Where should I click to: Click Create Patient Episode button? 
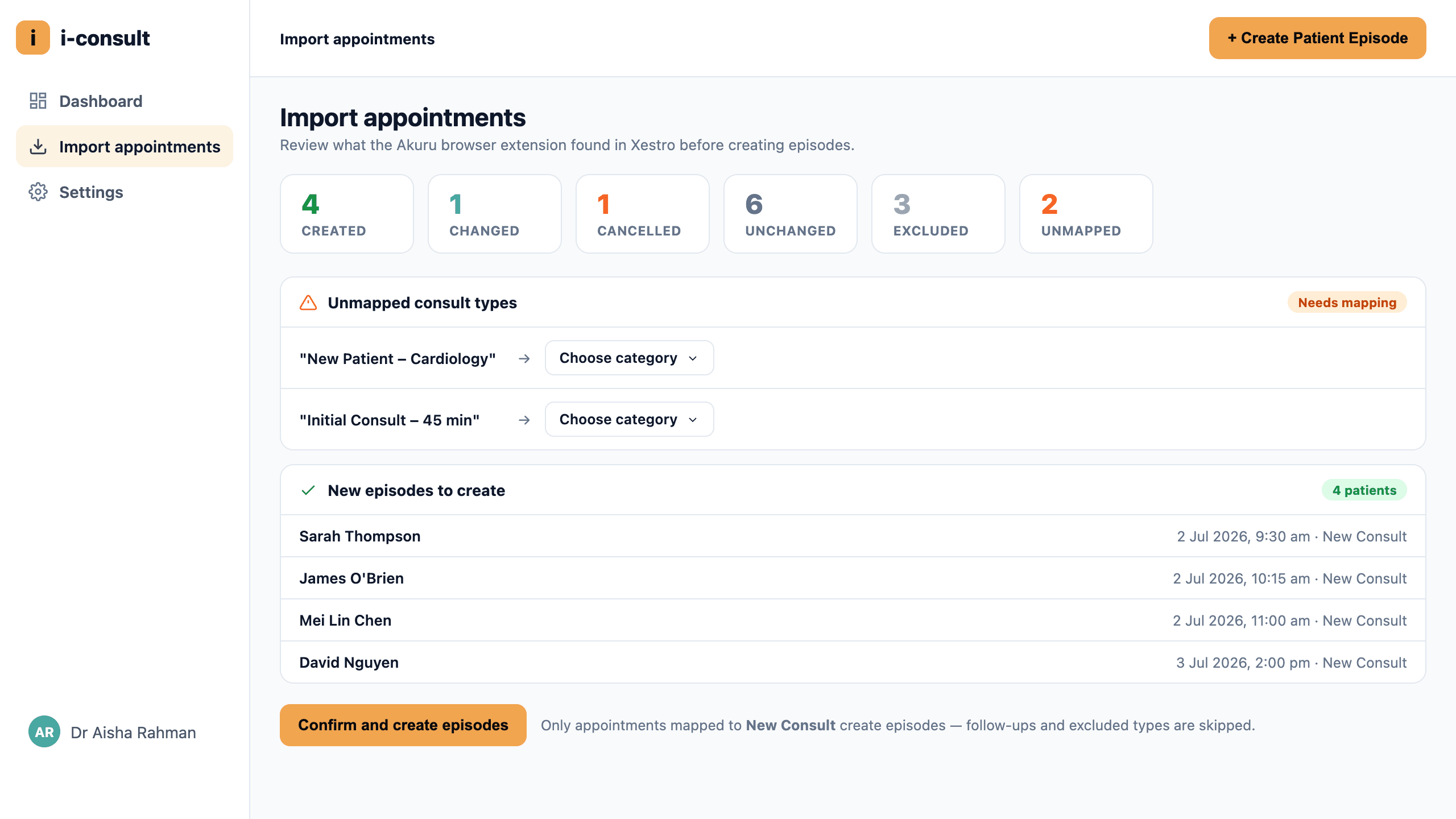1317,38
